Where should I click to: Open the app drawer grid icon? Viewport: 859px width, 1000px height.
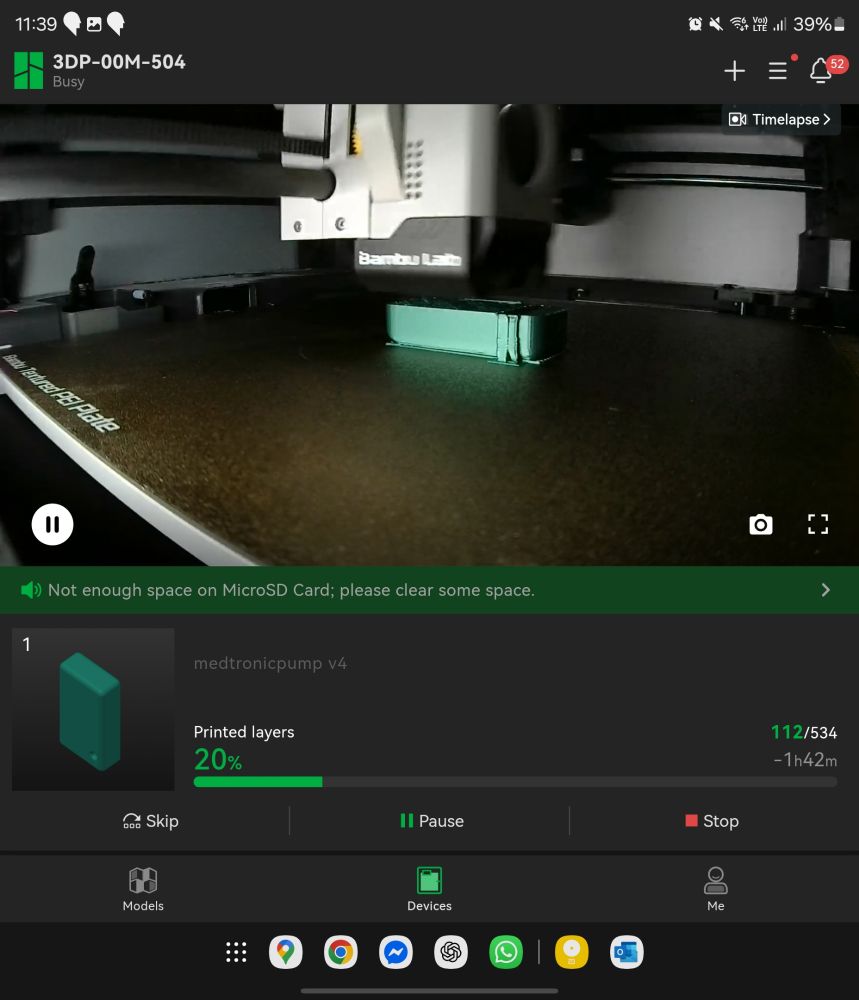point(236,952)
